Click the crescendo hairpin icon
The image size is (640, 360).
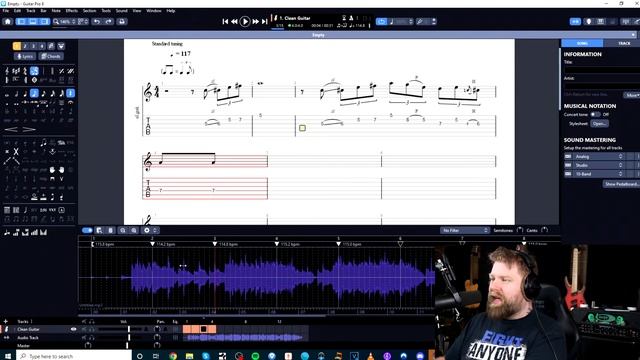tap(11, 129)
